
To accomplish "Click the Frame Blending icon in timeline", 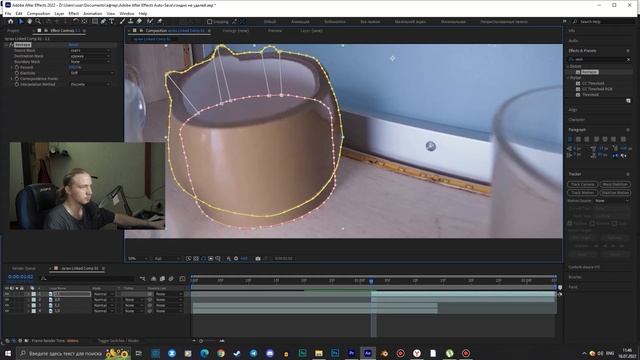I will [x=162, y=279].
